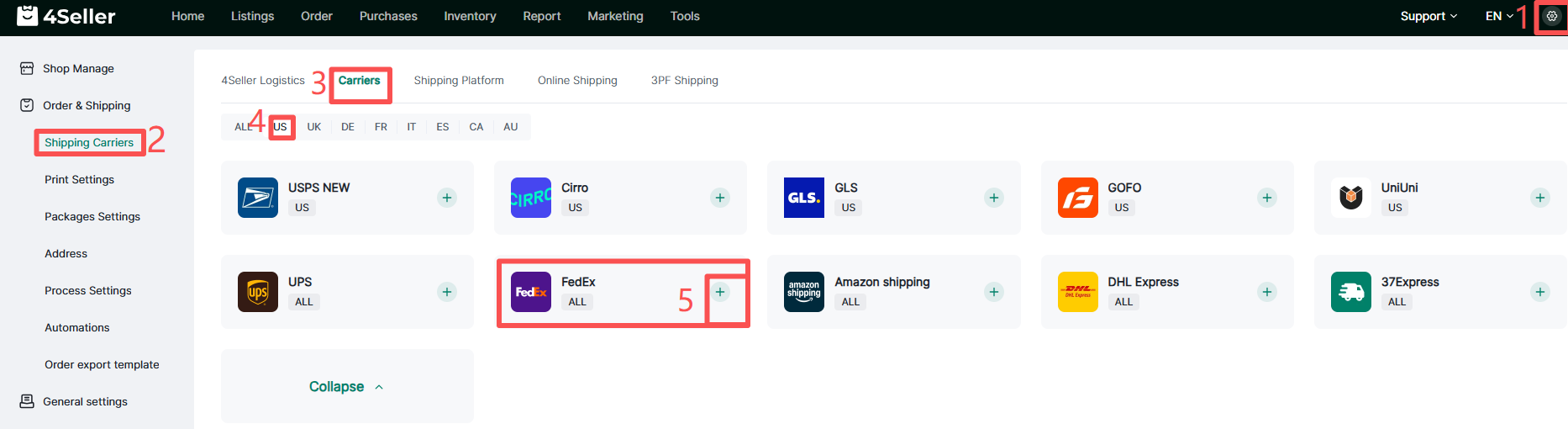
Task: Add Amazon shipping using plus icon
Action: click(993, 292)
